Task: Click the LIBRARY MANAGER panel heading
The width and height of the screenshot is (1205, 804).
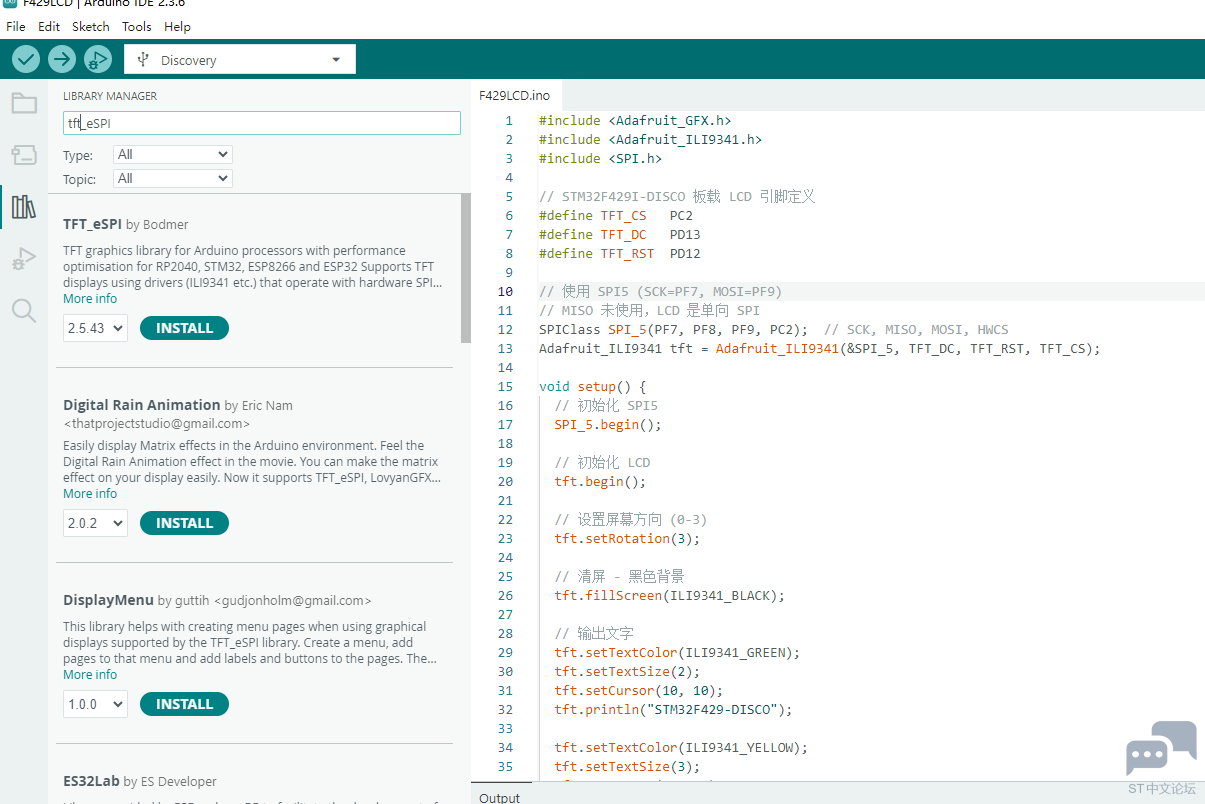Action: click(x=110, y=97)
